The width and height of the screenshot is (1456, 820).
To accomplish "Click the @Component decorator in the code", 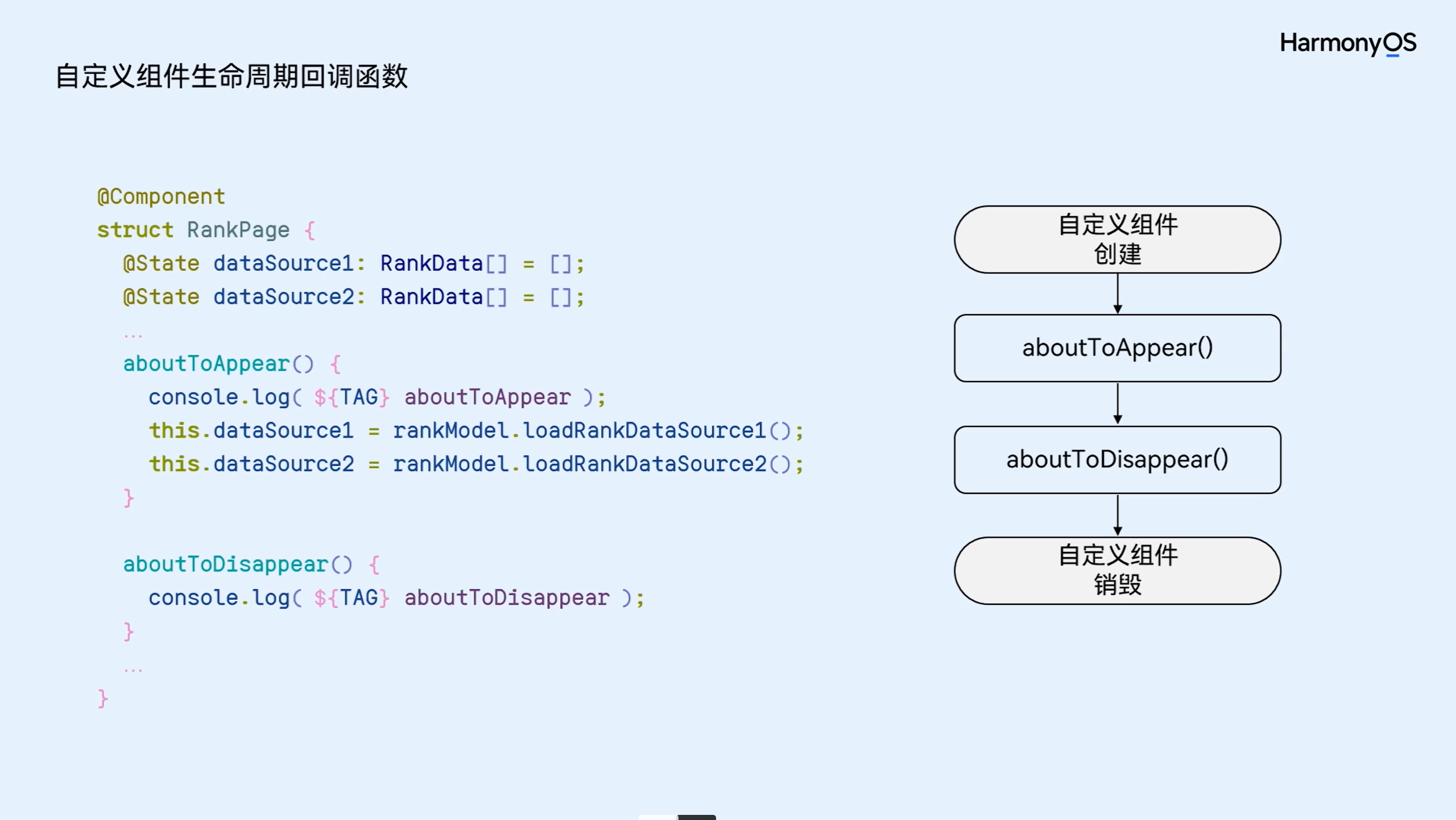I will tap(162, 197).
